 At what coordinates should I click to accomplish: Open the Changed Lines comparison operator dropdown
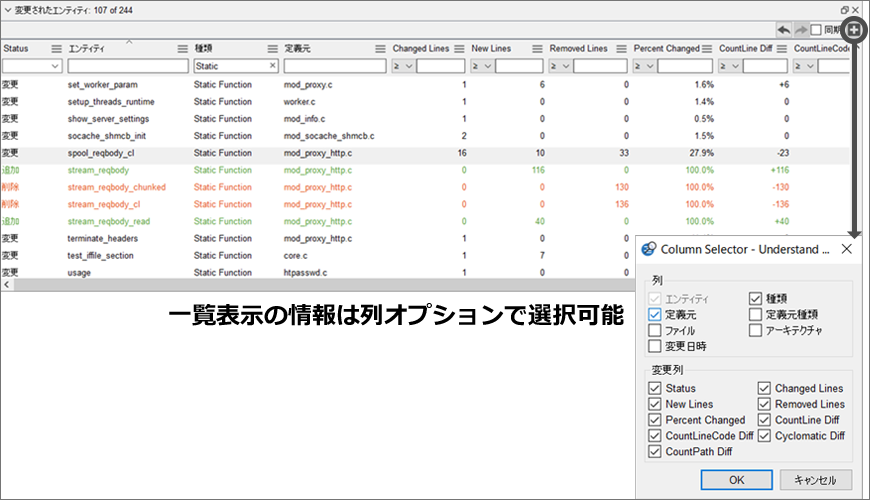(403, 66)
